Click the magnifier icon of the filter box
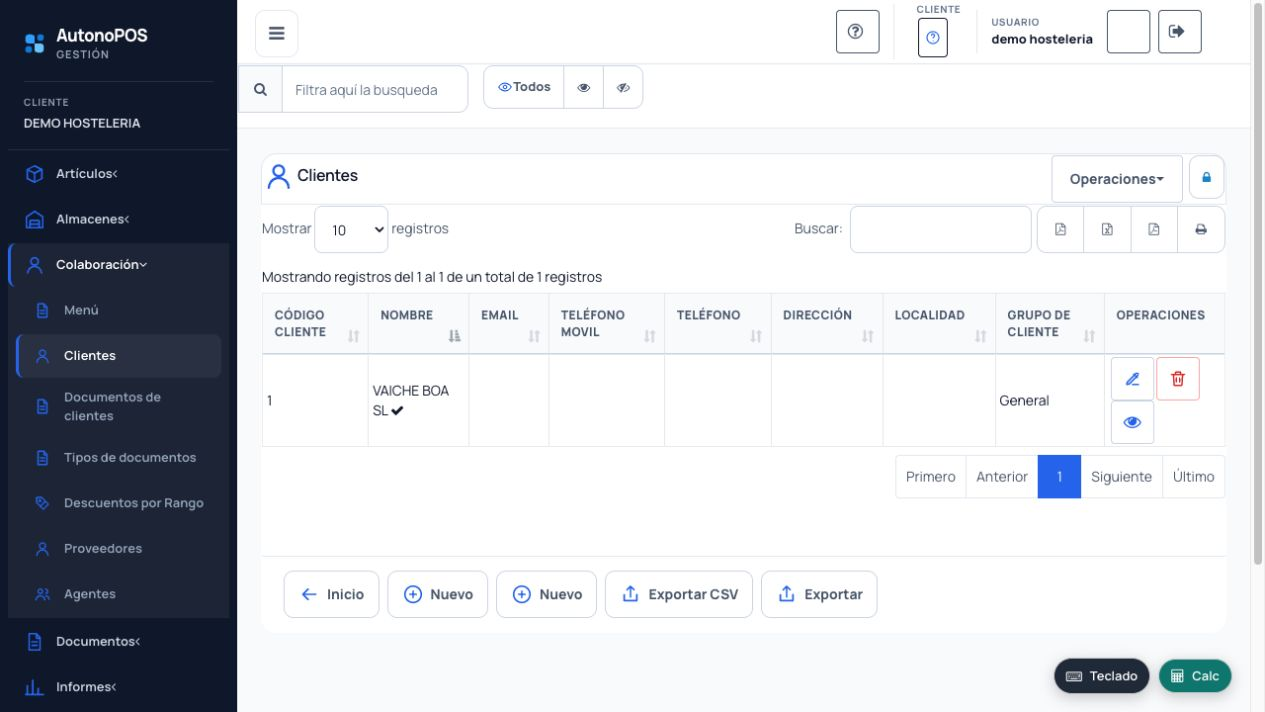The width and height of the screenshot is (1265, 712). click(261, 89)
